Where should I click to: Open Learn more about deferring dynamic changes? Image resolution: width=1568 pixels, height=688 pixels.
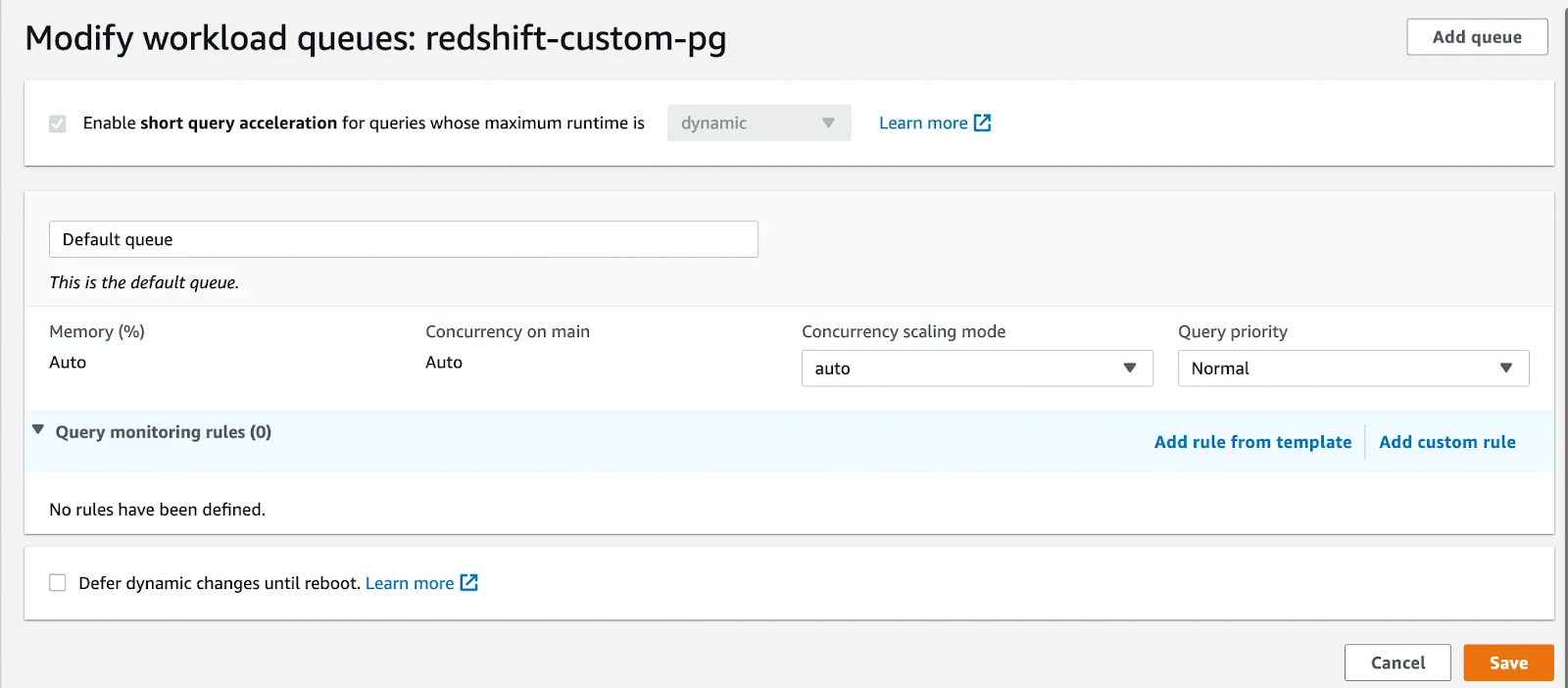[410, 583]
